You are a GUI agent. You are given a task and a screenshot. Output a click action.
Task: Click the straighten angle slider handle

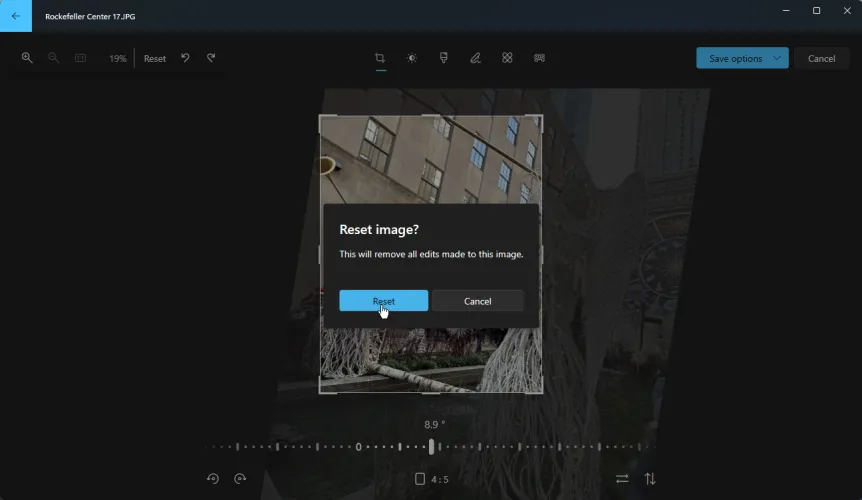[432, 446]
